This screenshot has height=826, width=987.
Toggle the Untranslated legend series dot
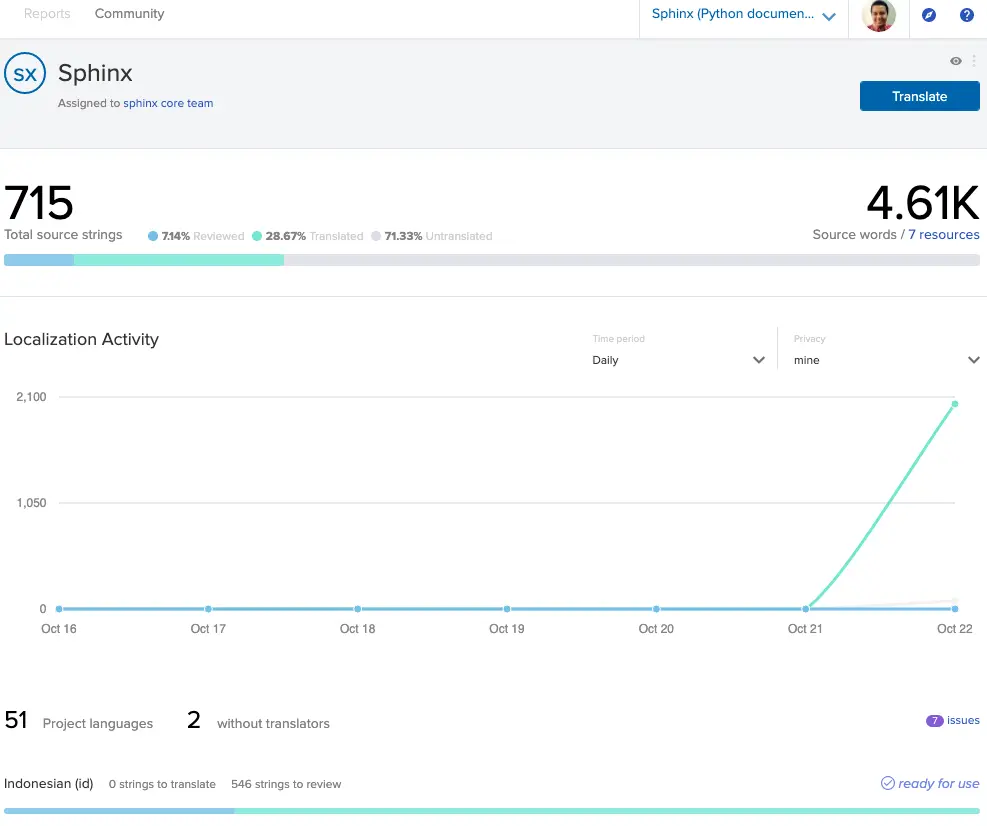376,236
